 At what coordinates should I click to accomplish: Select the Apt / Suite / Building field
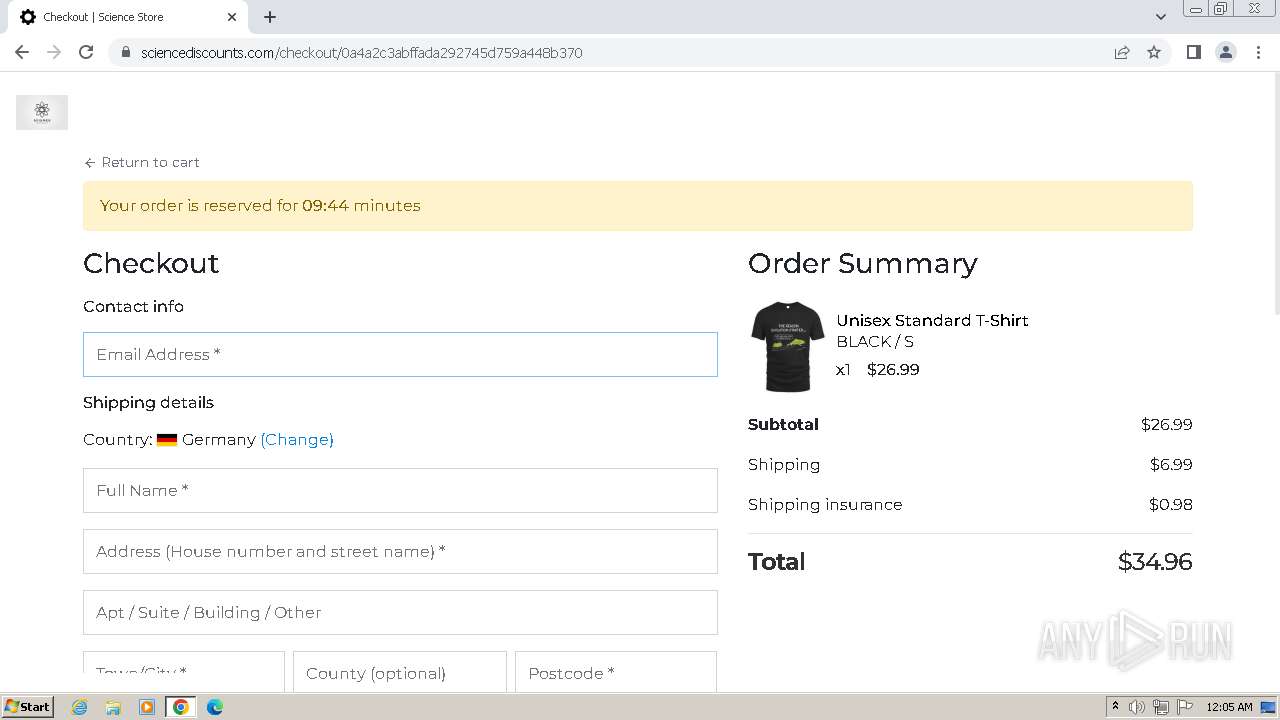[x=400, y=612]
